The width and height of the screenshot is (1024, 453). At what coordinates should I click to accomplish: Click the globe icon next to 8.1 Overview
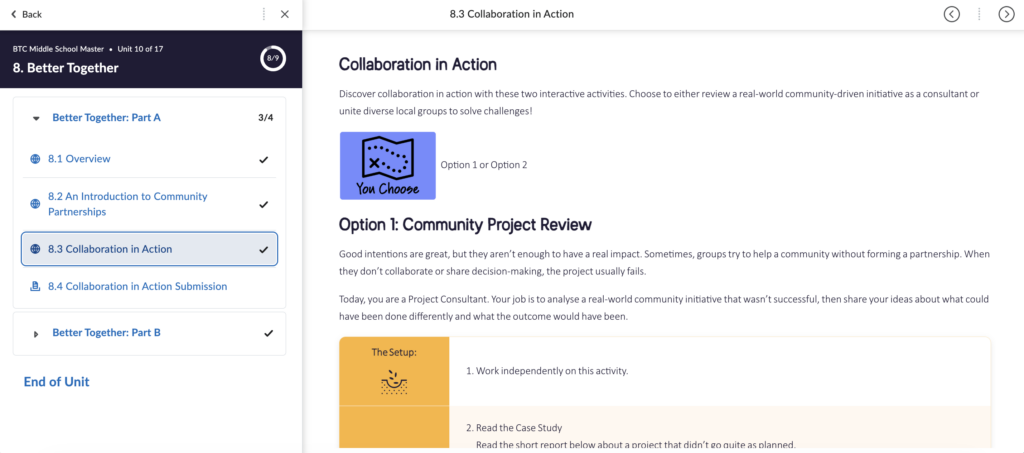point(35,159)
